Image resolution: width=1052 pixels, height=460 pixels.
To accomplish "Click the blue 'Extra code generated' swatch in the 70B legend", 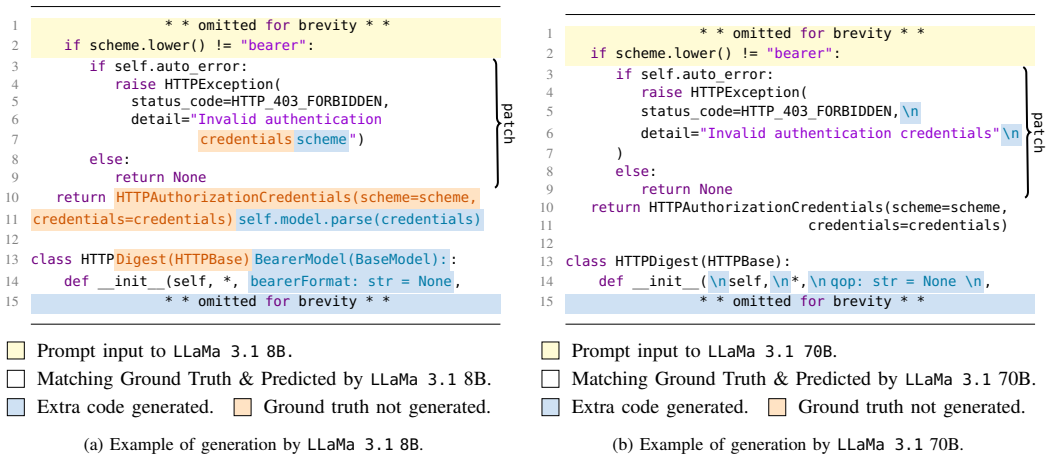I will (x=551, y=406).
